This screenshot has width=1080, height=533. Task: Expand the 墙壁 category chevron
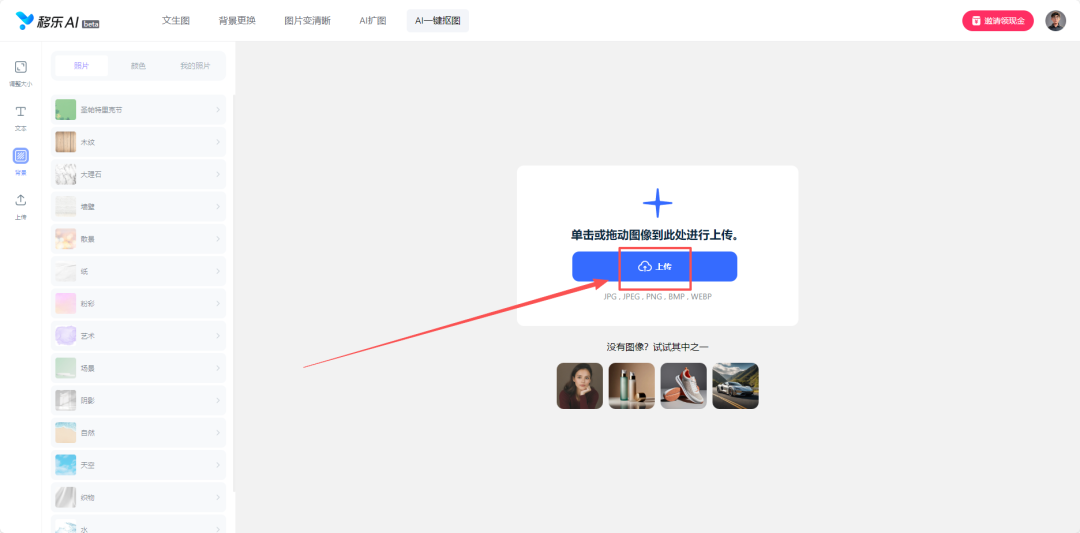click(x=218, y=207)
